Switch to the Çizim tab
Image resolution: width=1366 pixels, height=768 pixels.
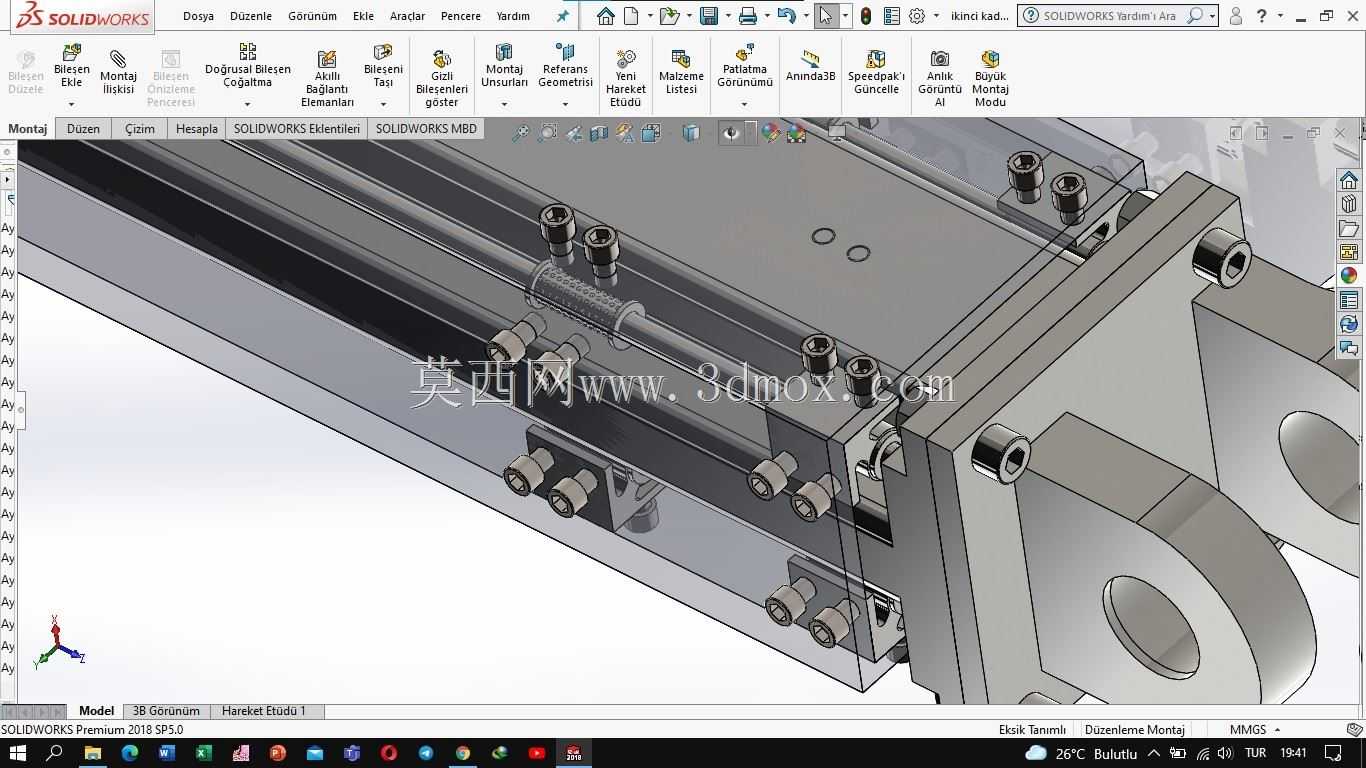click(x=140, y=128)
